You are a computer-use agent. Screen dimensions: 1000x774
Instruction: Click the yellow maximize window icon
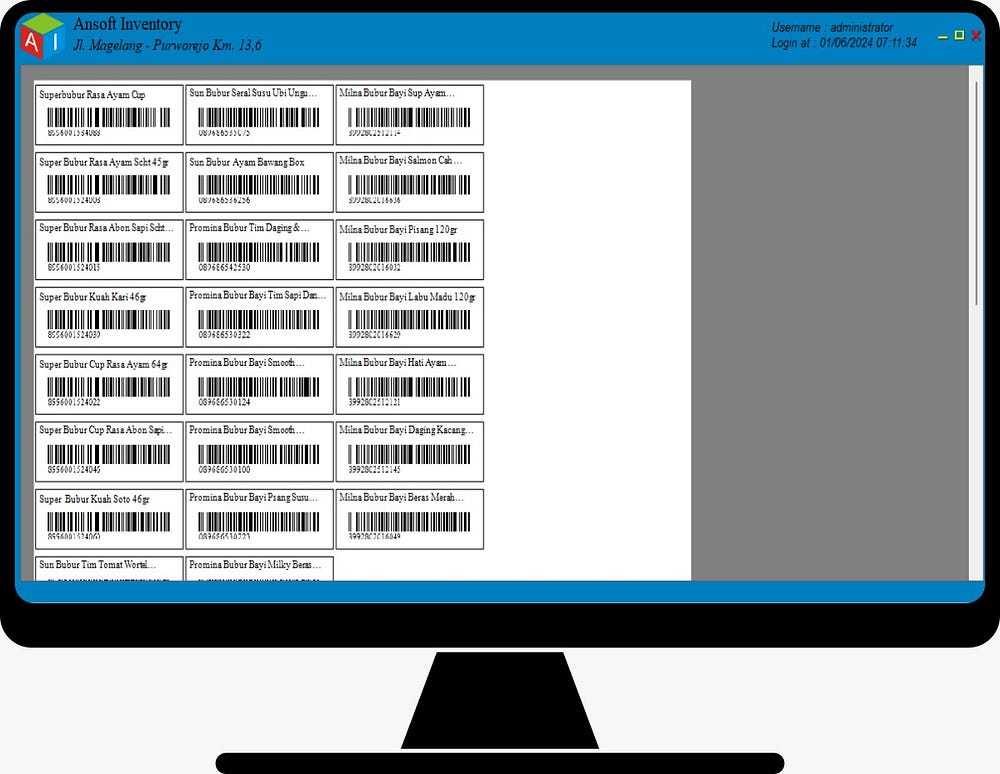click(x=959, y=35)
